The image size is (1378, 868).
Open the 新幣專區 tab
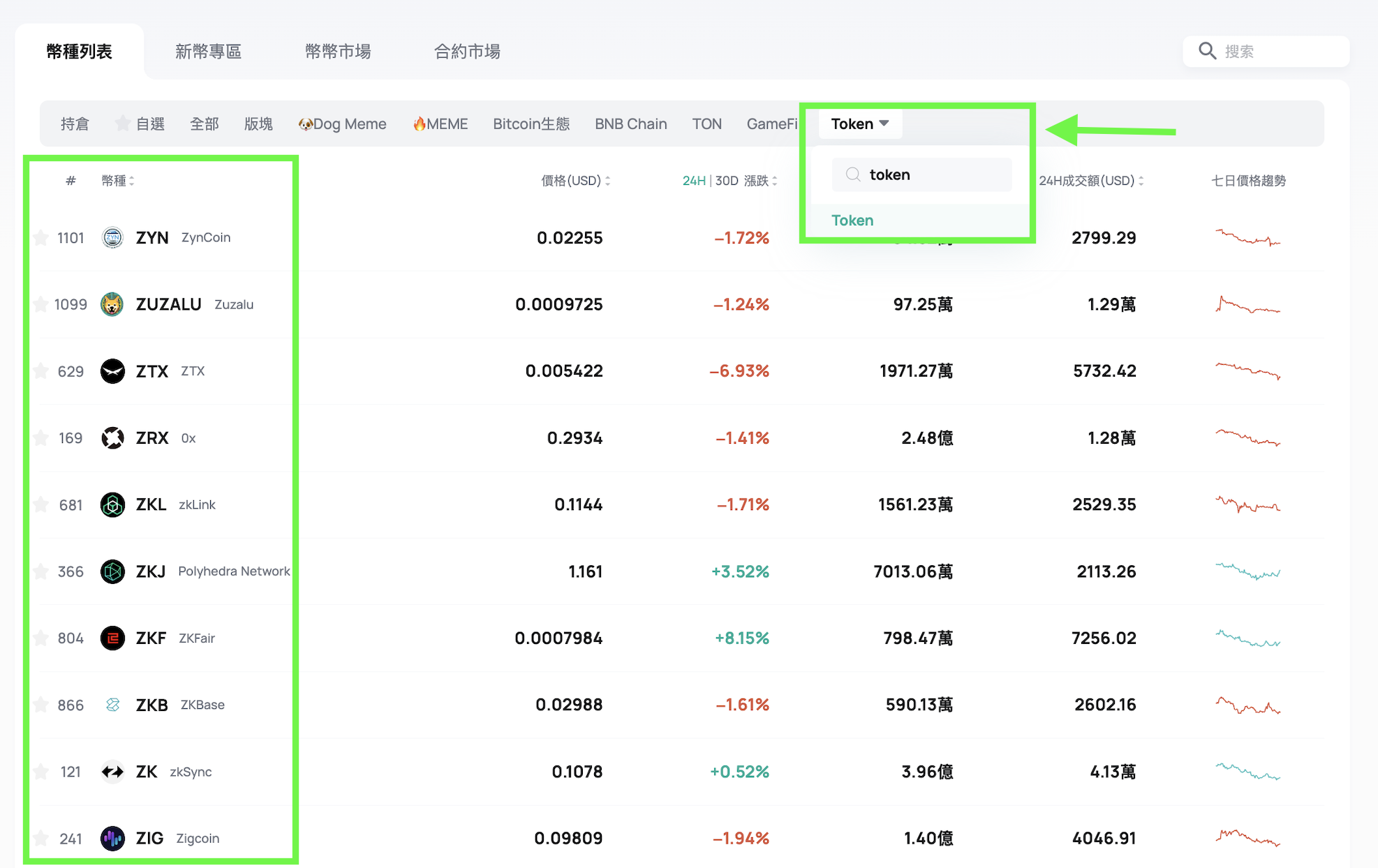[x=208, y=52]
